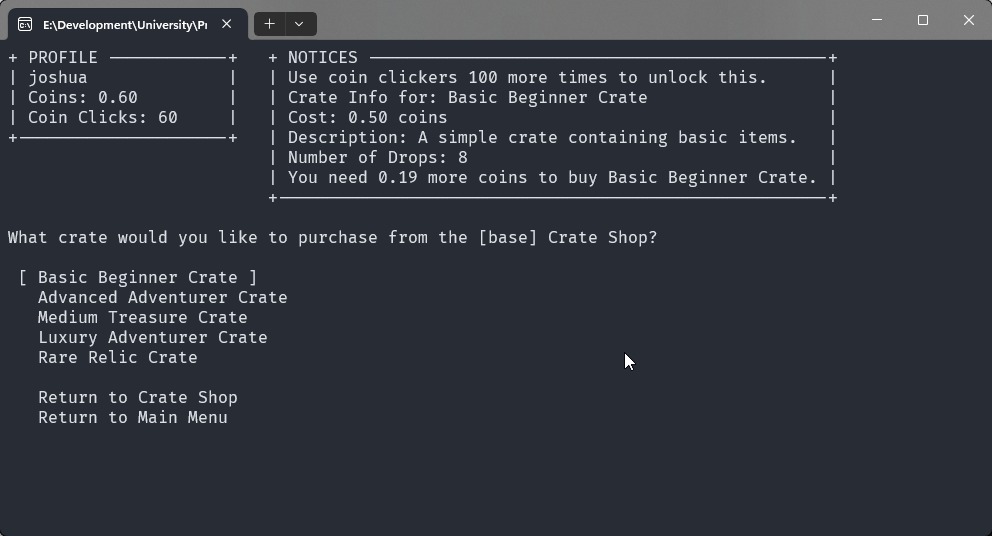This screenshot has width=992, height=536.
Task: Maximize the terminal window
Action: [x=923, y=20]
